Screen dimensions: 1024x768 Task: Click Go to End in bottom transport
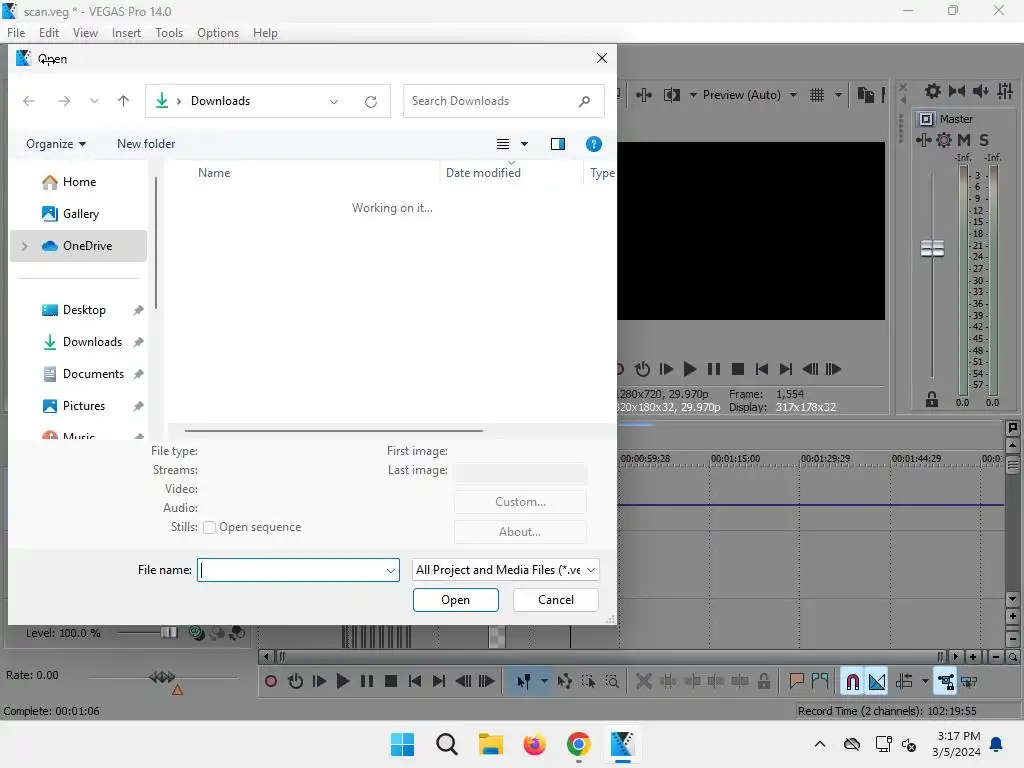[439, 681]
